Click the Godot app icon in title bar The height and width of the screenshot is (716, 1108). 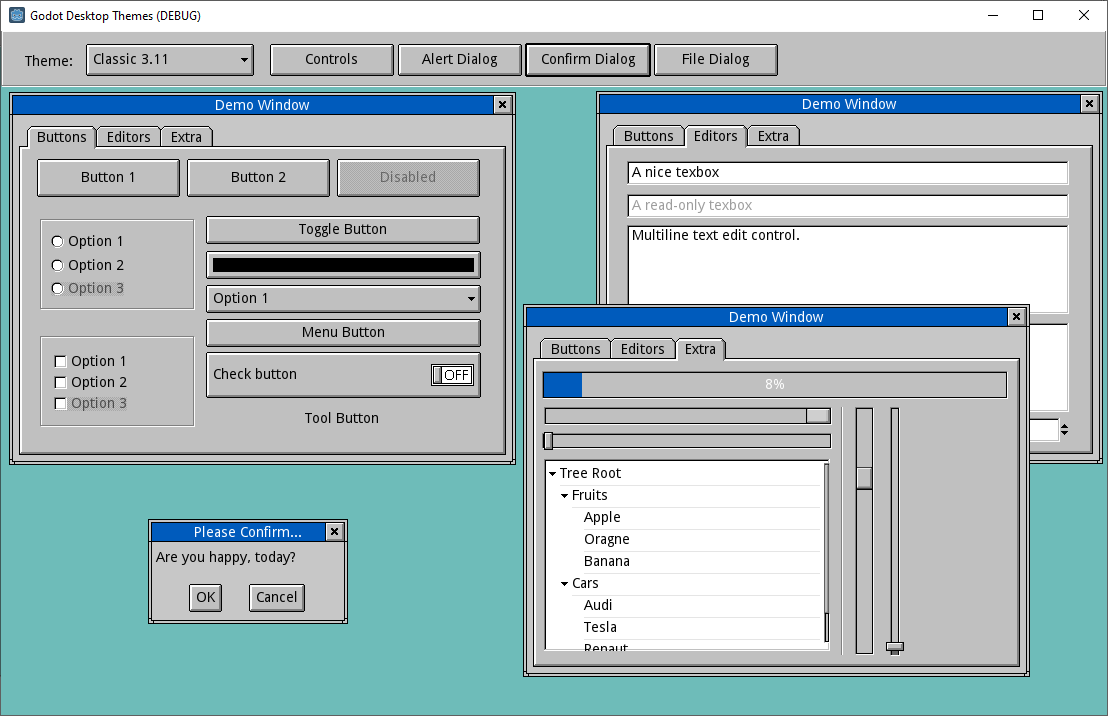pyautogui.click(x=17, y=16)
